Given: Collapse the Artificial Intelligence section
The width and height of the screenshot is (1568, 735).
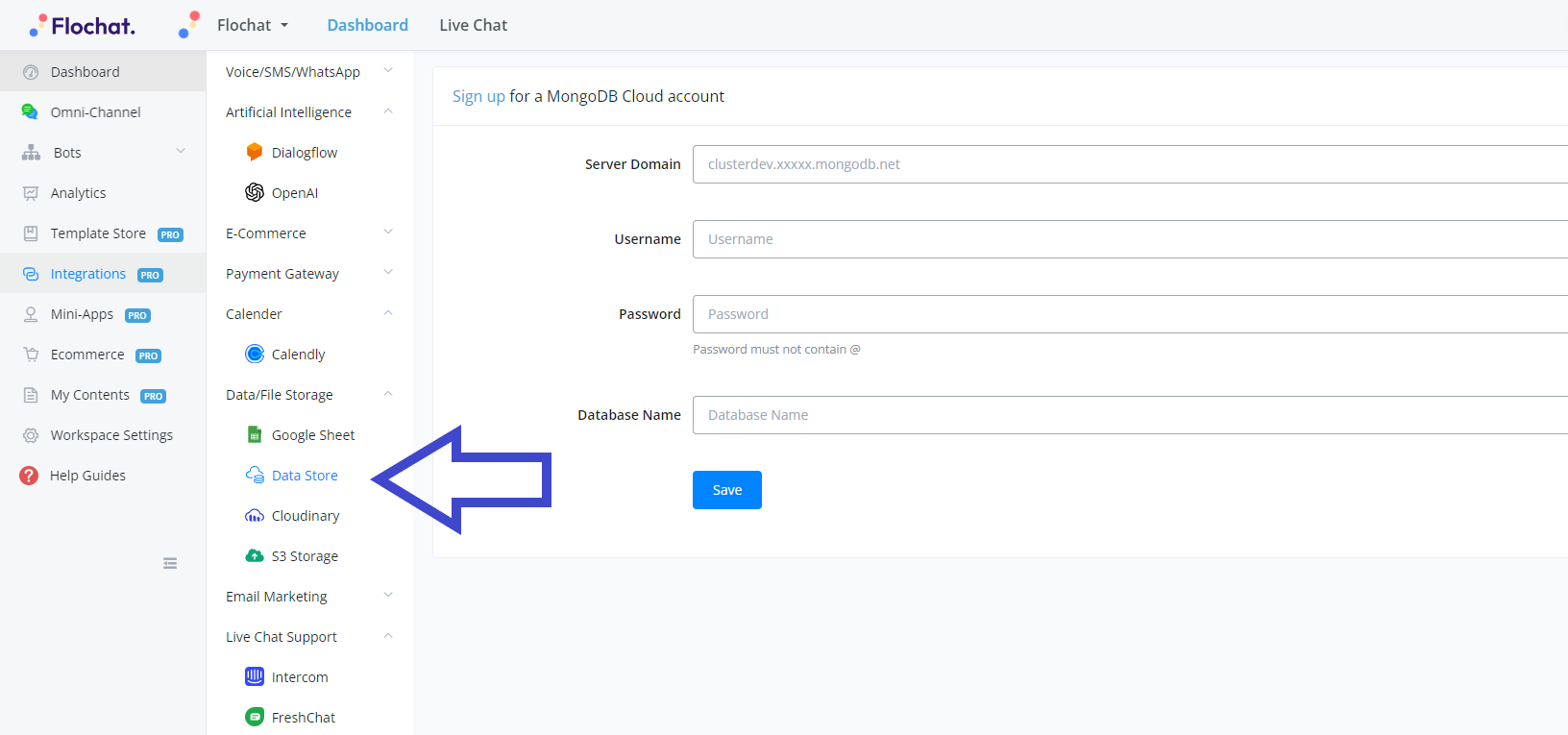Looking at the screenshot, I should 388,111.
